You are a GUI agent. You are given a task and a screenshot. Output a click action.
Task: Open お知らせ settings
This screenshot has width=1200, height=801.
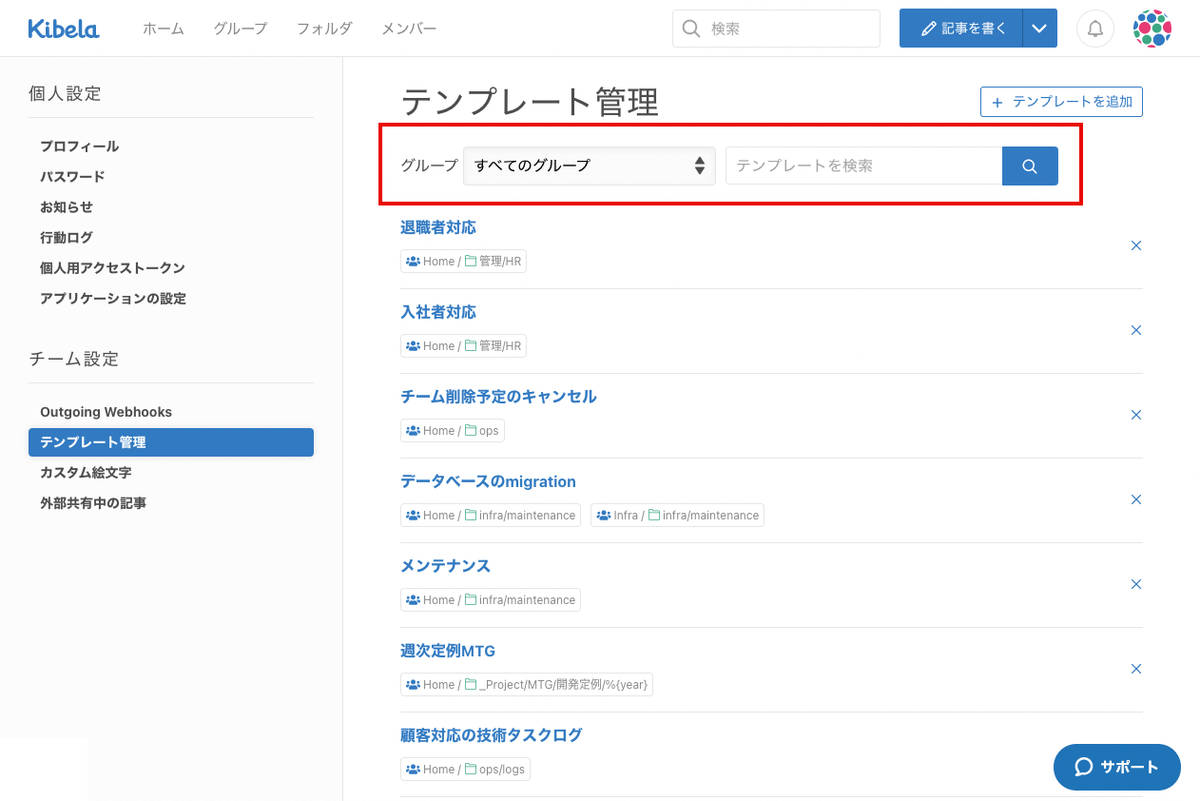click(66, 207)
